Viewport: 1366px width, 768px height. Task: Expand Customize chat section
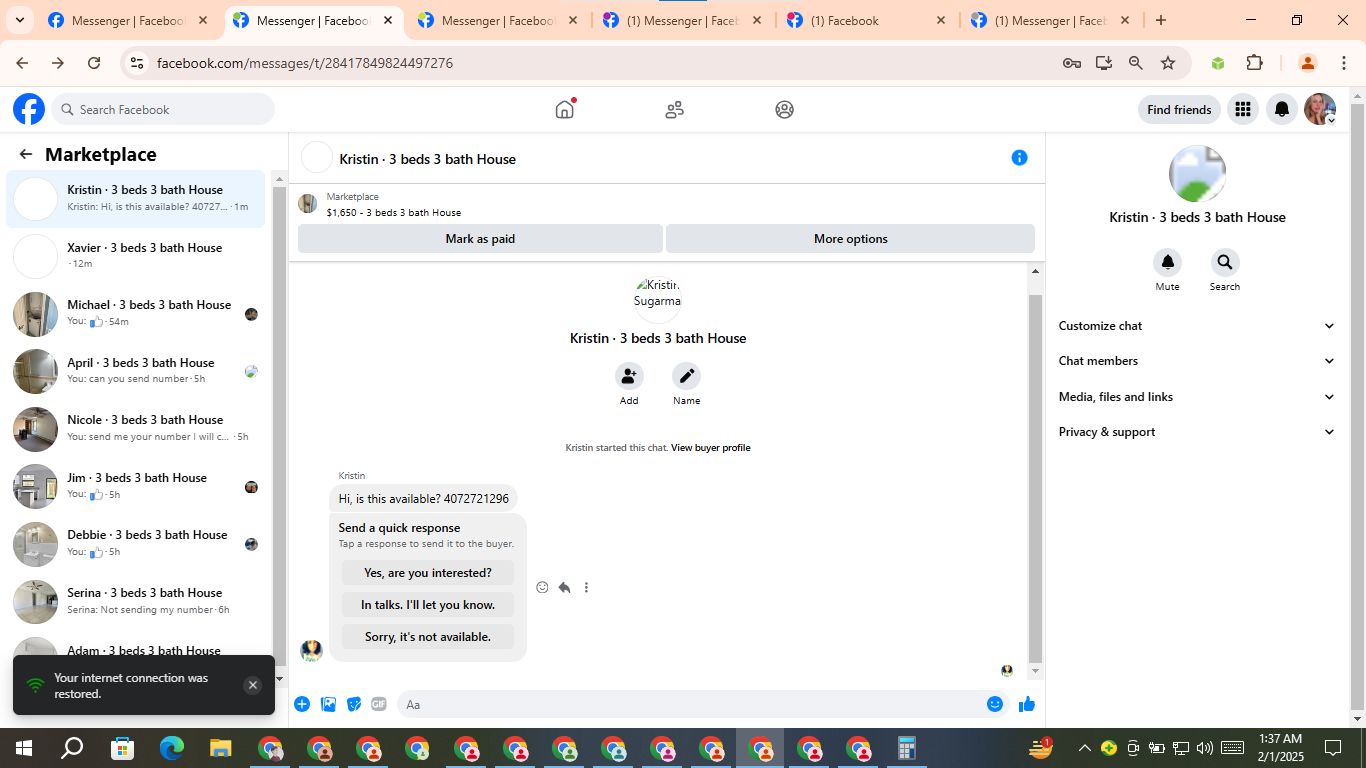pos(1197,326)
